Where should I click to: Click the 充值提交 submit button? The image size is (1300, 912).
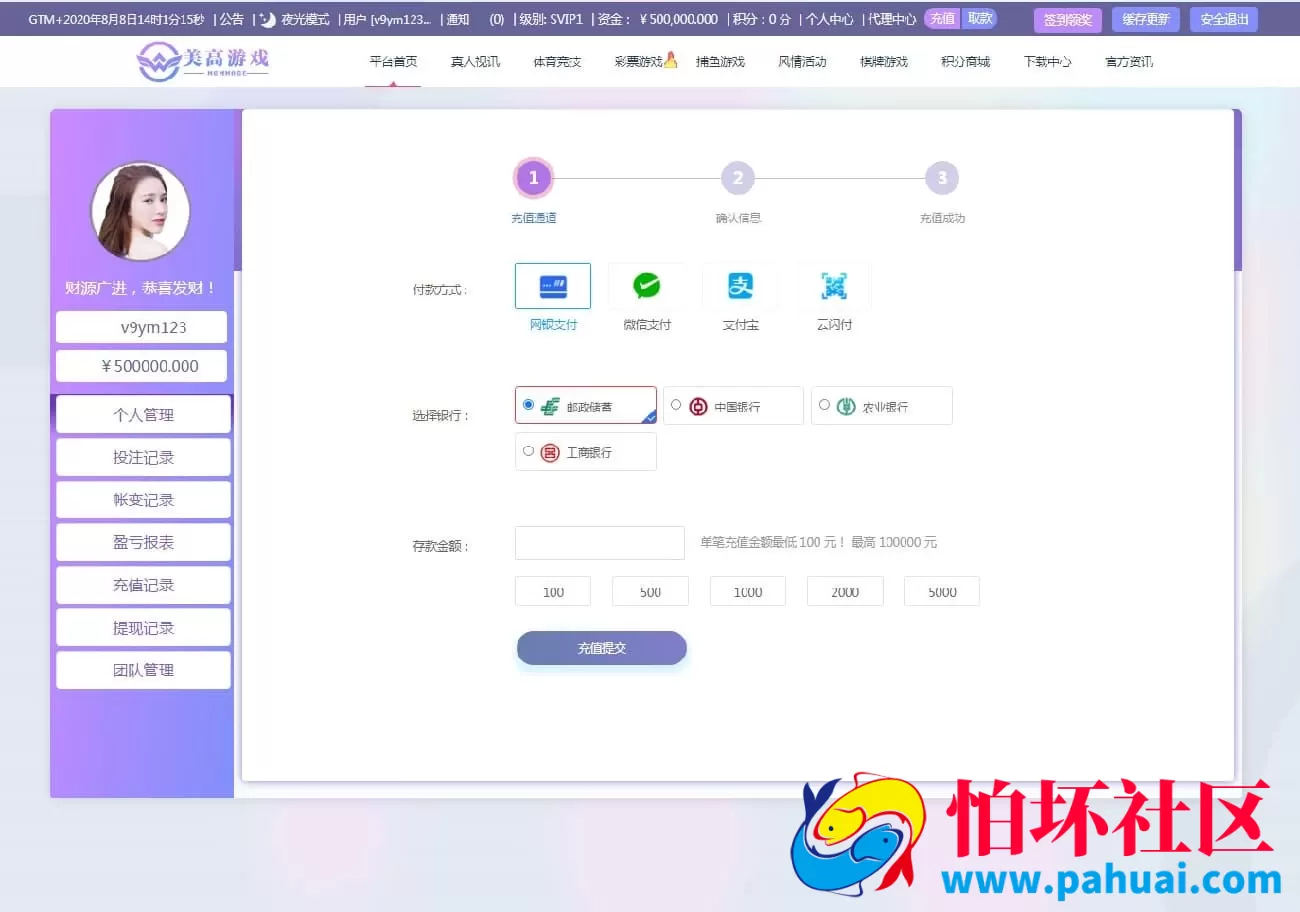(x=601, y=648)
